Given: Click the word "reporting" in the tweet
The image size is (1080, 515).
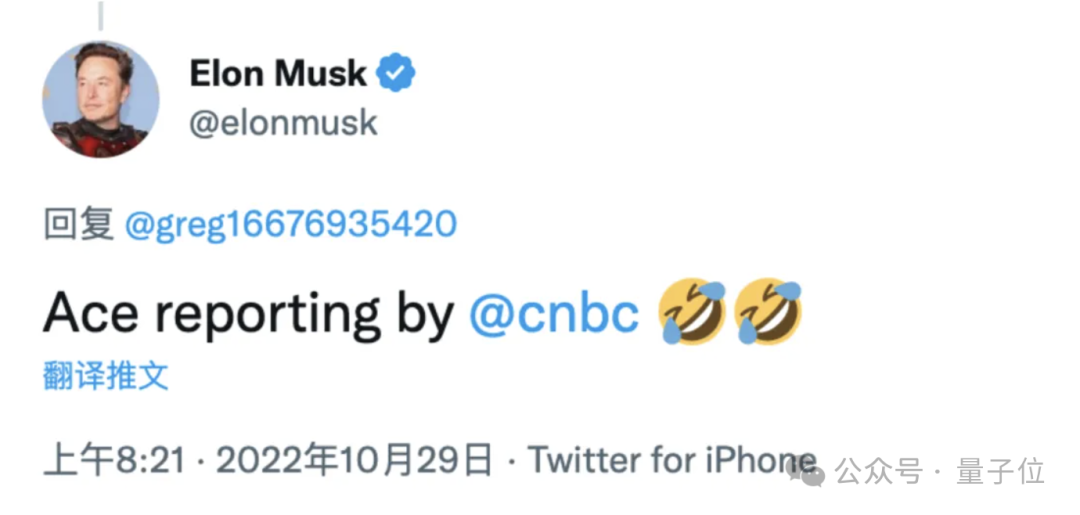Looking at the screenshot, I should [268, 316].
